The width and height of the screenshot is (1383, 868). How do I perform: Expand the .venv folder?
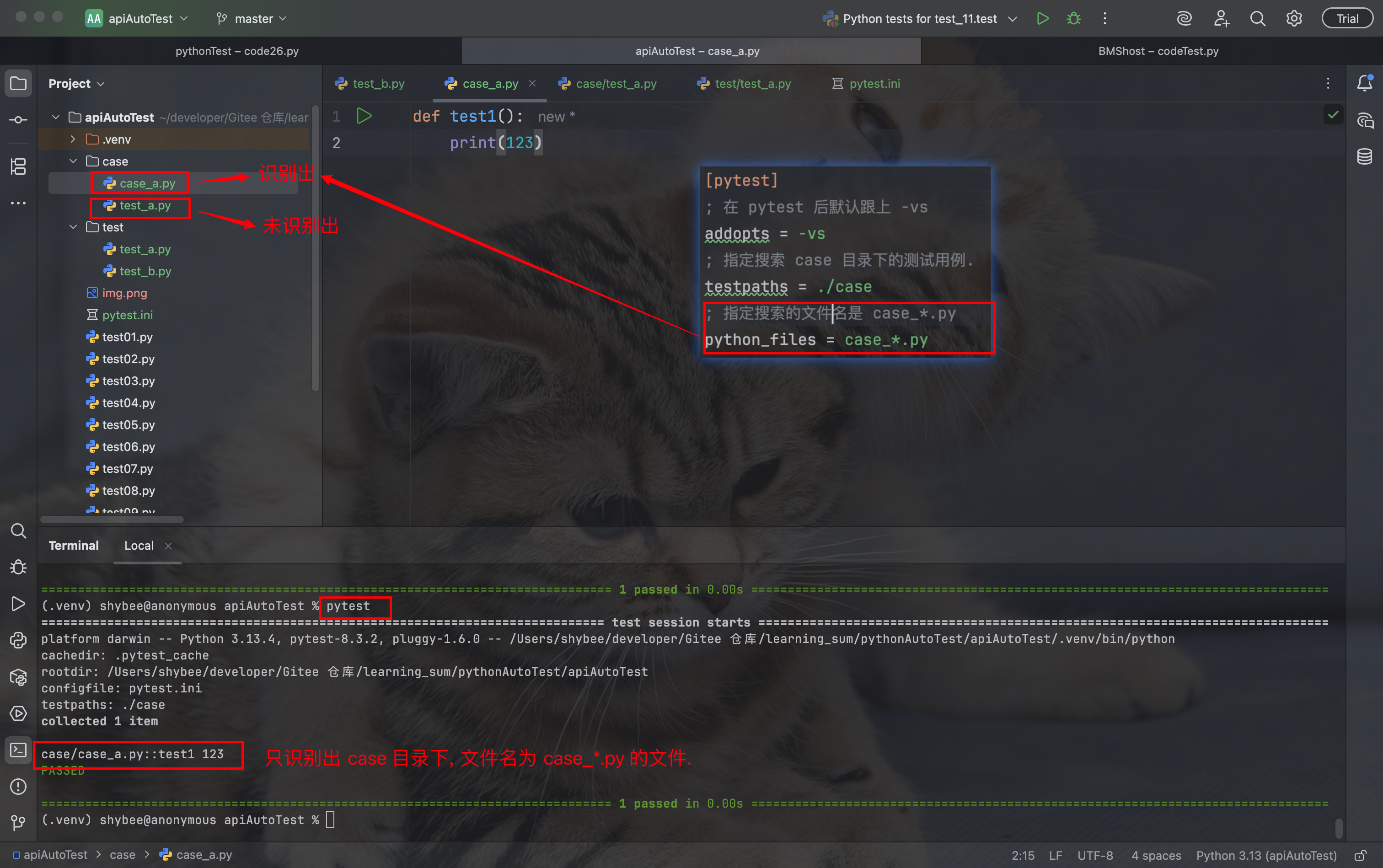click(x=73, y=139)
